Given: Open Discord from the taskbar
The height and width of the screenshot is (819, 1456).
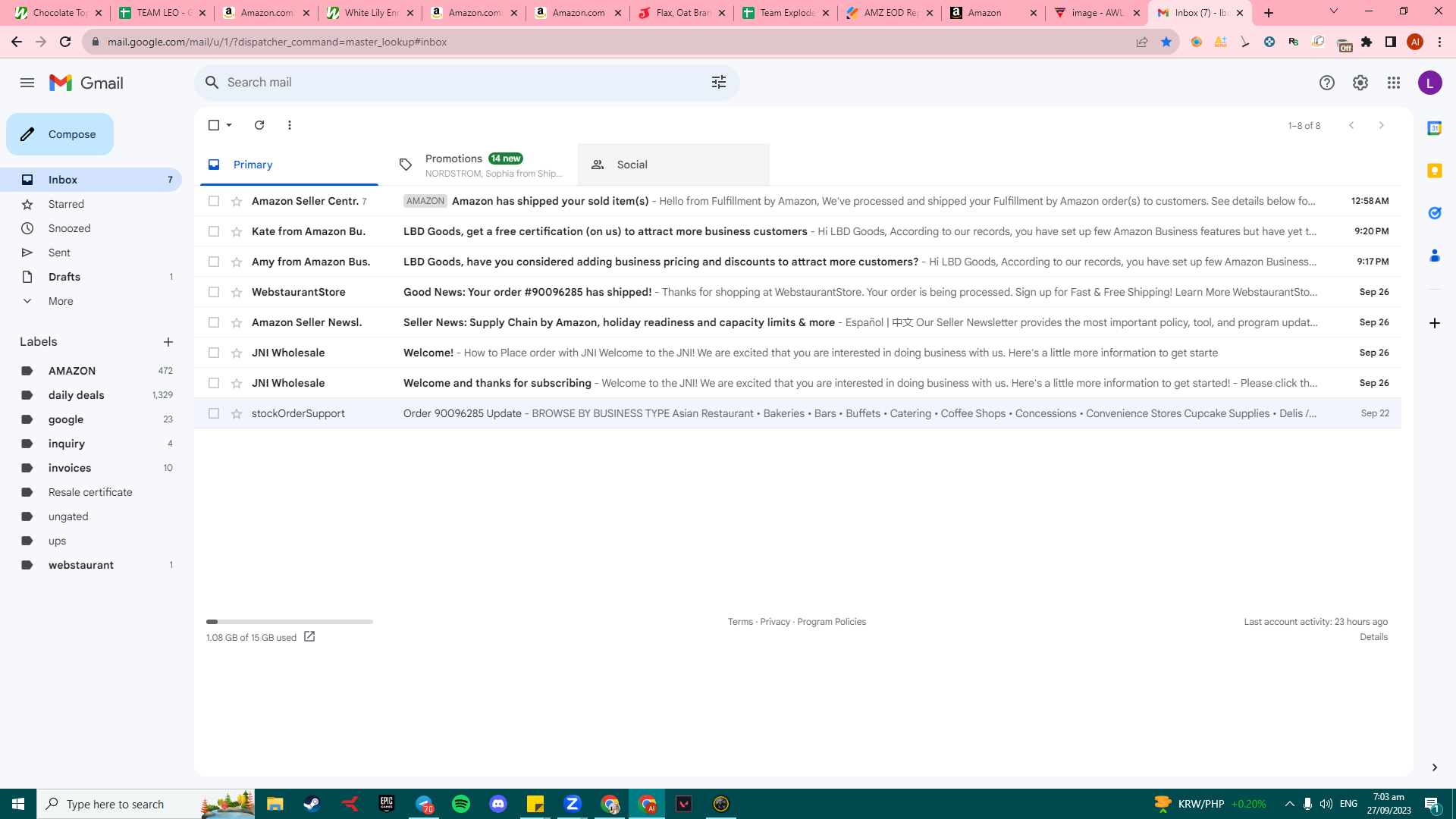Looking at the screenshot, I should point(498,804).
